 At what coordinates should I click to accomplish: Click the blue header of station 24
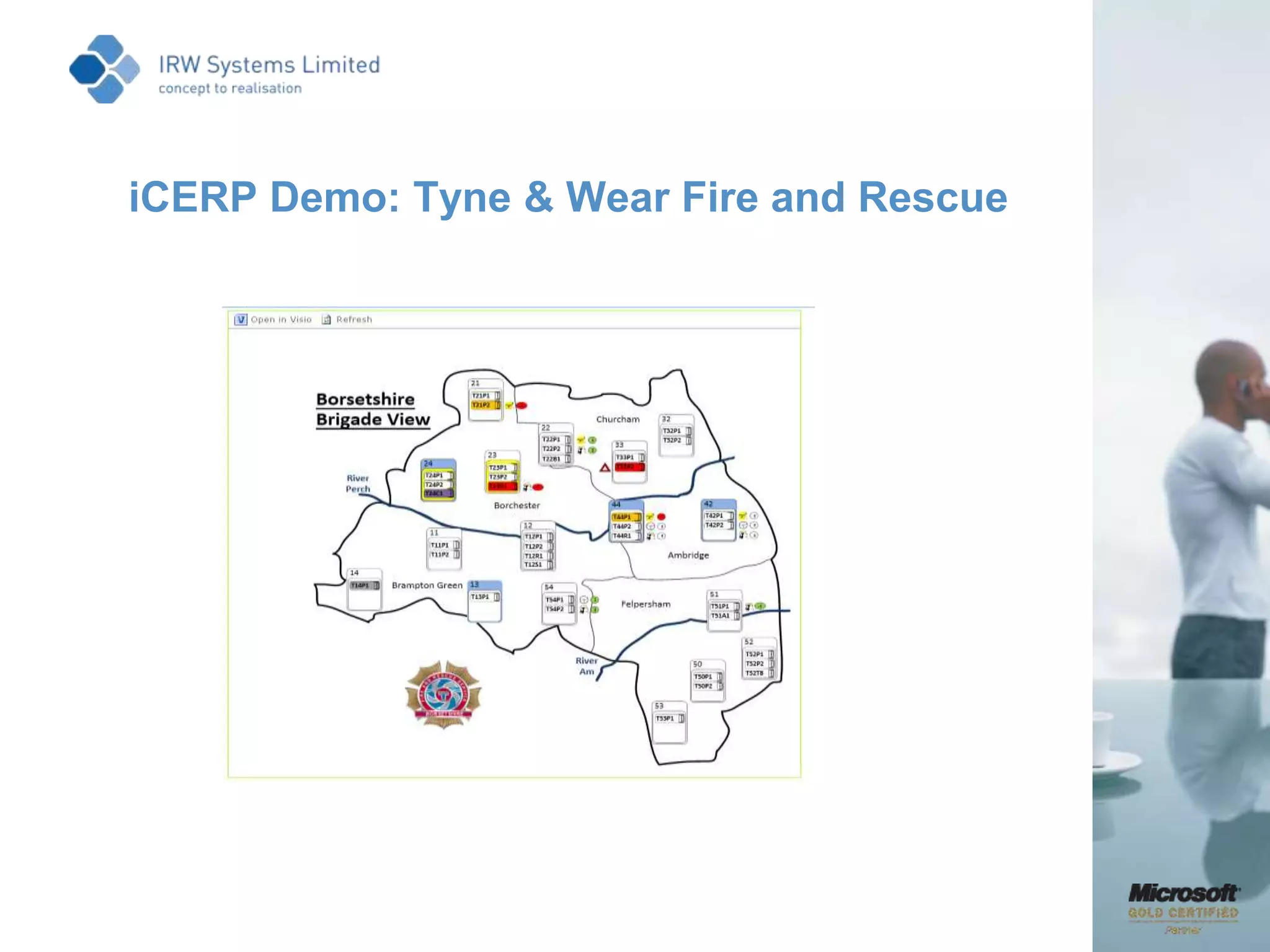(438, 464)
